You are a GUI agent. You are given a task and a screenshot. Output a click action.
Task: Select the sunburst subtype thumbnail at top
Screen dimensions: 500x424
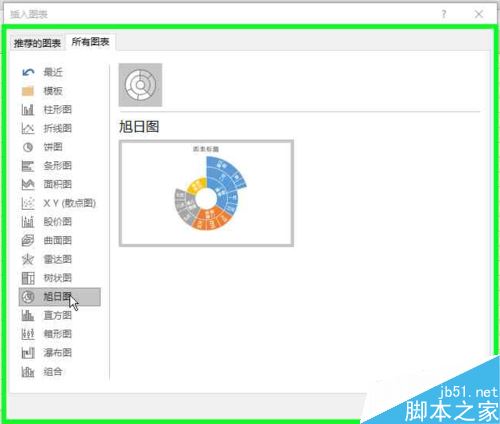[140, 85]
